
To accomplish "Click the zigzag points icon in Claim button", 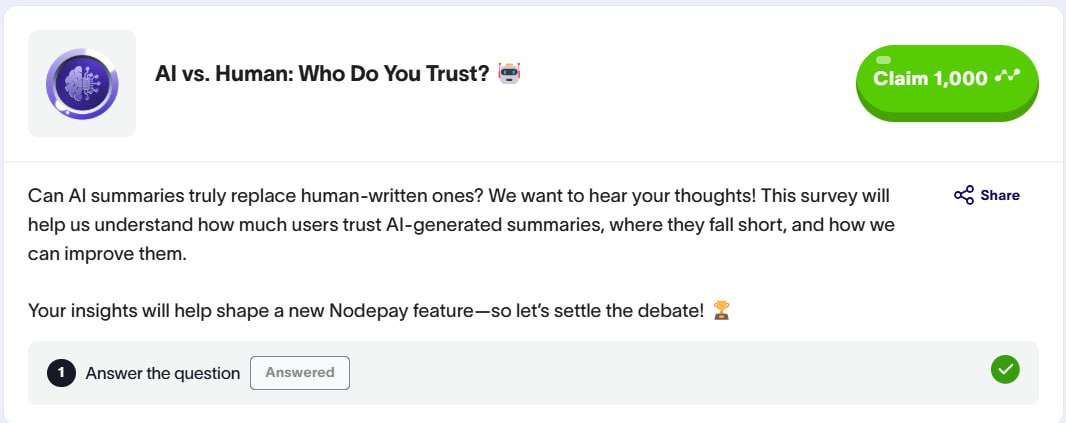I will click(1008, 78).
